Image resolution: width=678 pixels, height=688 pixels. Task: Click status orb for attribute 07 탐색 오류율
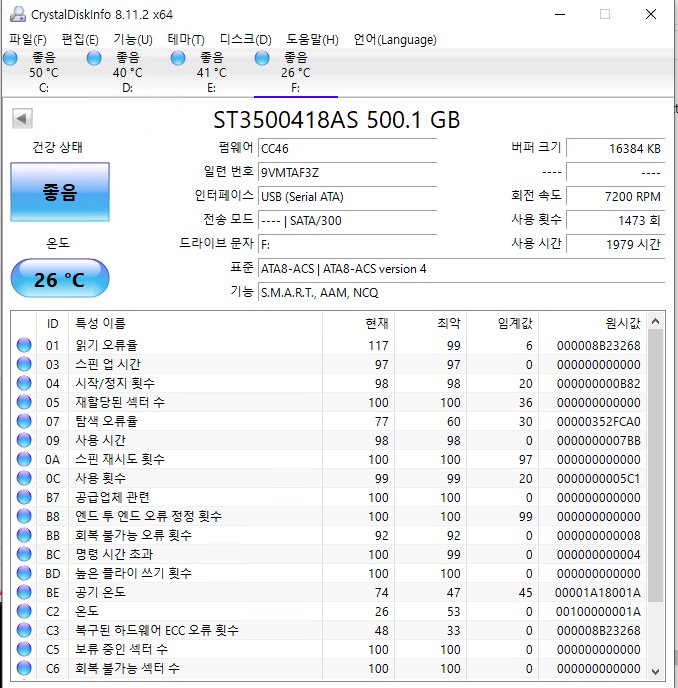tap(24, 421)
